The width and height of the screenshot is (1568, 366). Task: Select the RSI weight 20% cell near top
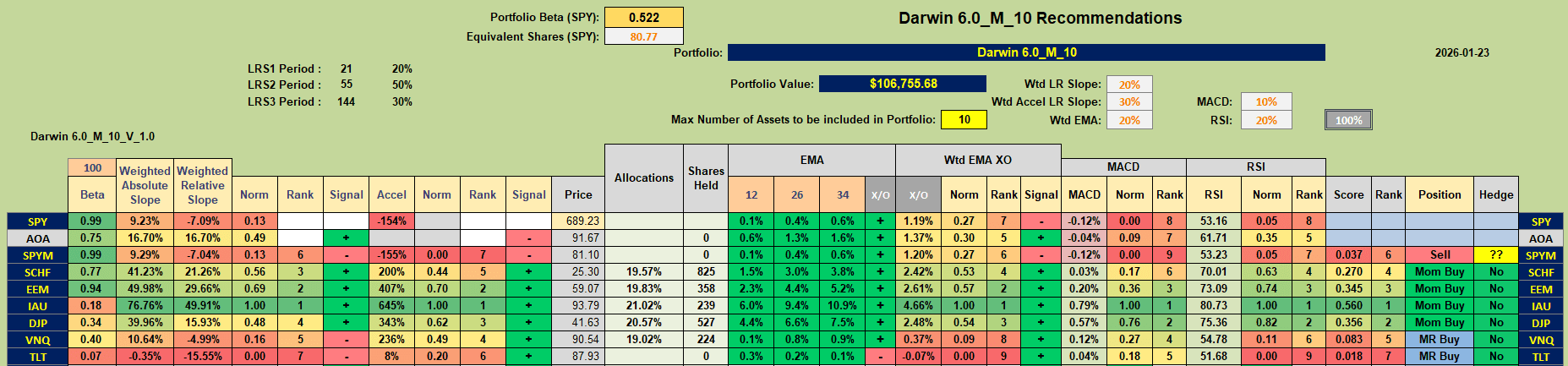tap(1266, 120)
